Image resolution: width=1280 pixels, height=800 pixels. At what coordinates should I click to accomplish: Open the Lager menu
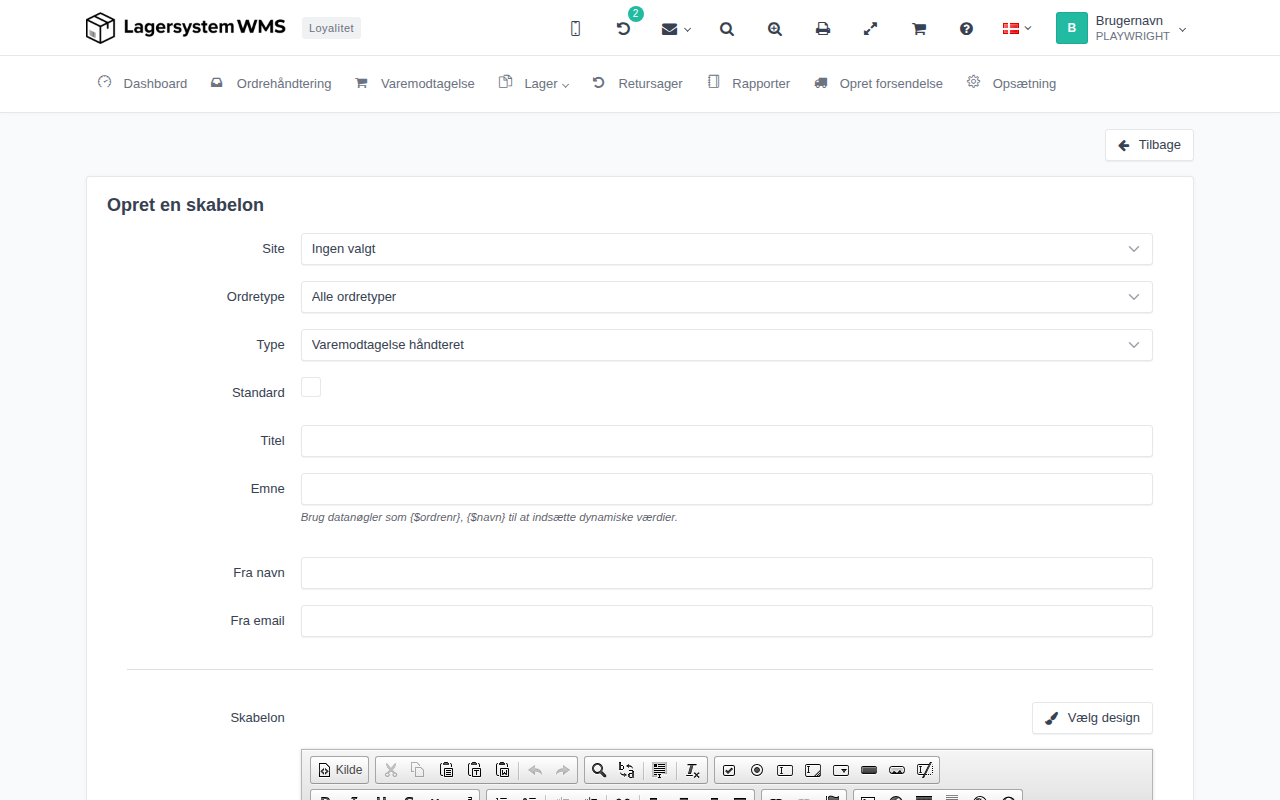[534, 84]
